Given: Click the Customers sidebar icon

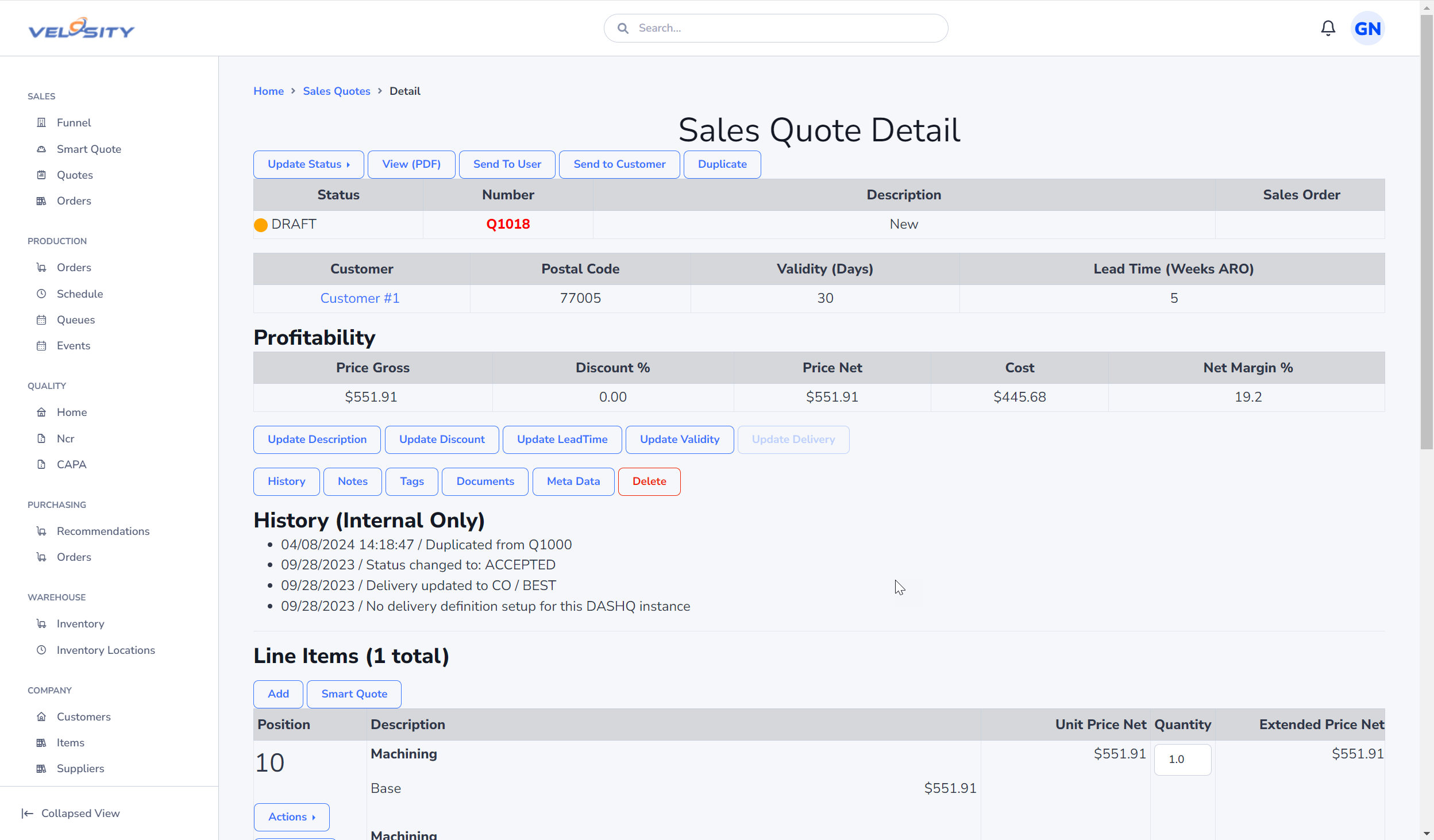Looking at the screenshot, I should (x=41, y=716).
